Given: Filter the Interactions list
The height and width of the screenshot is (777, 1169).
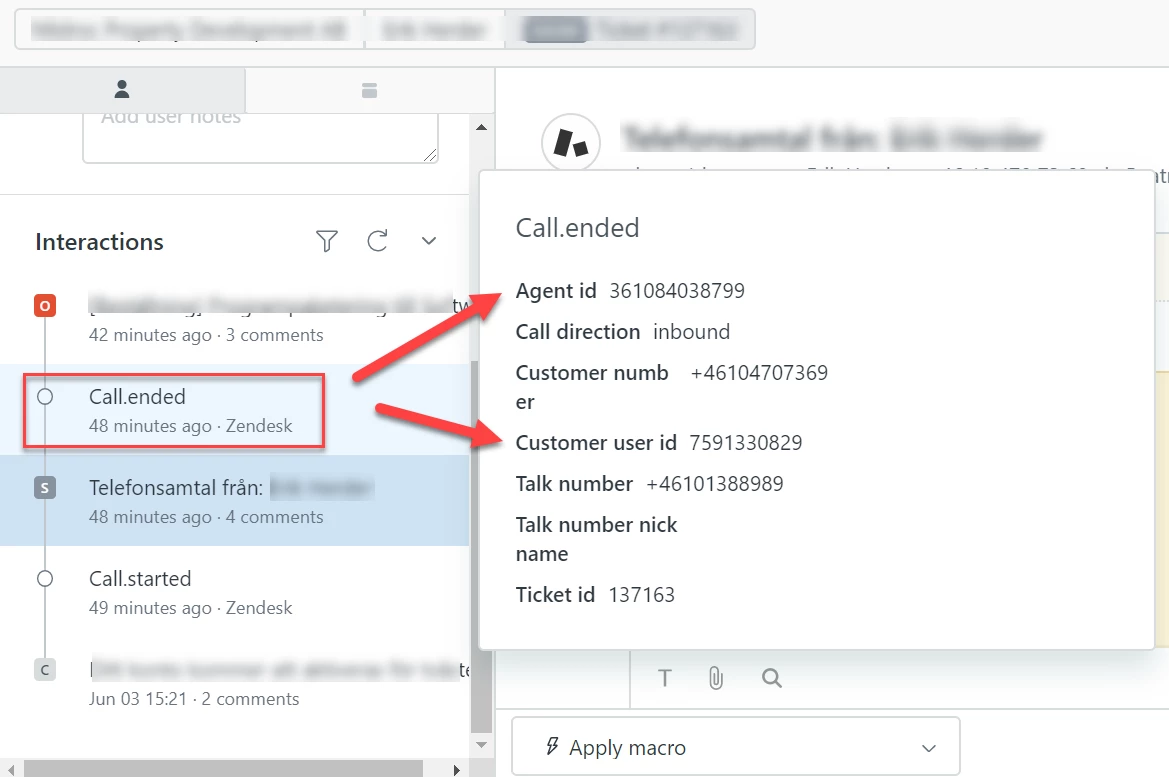Looking at the screenshot, I should coord(327,241).
